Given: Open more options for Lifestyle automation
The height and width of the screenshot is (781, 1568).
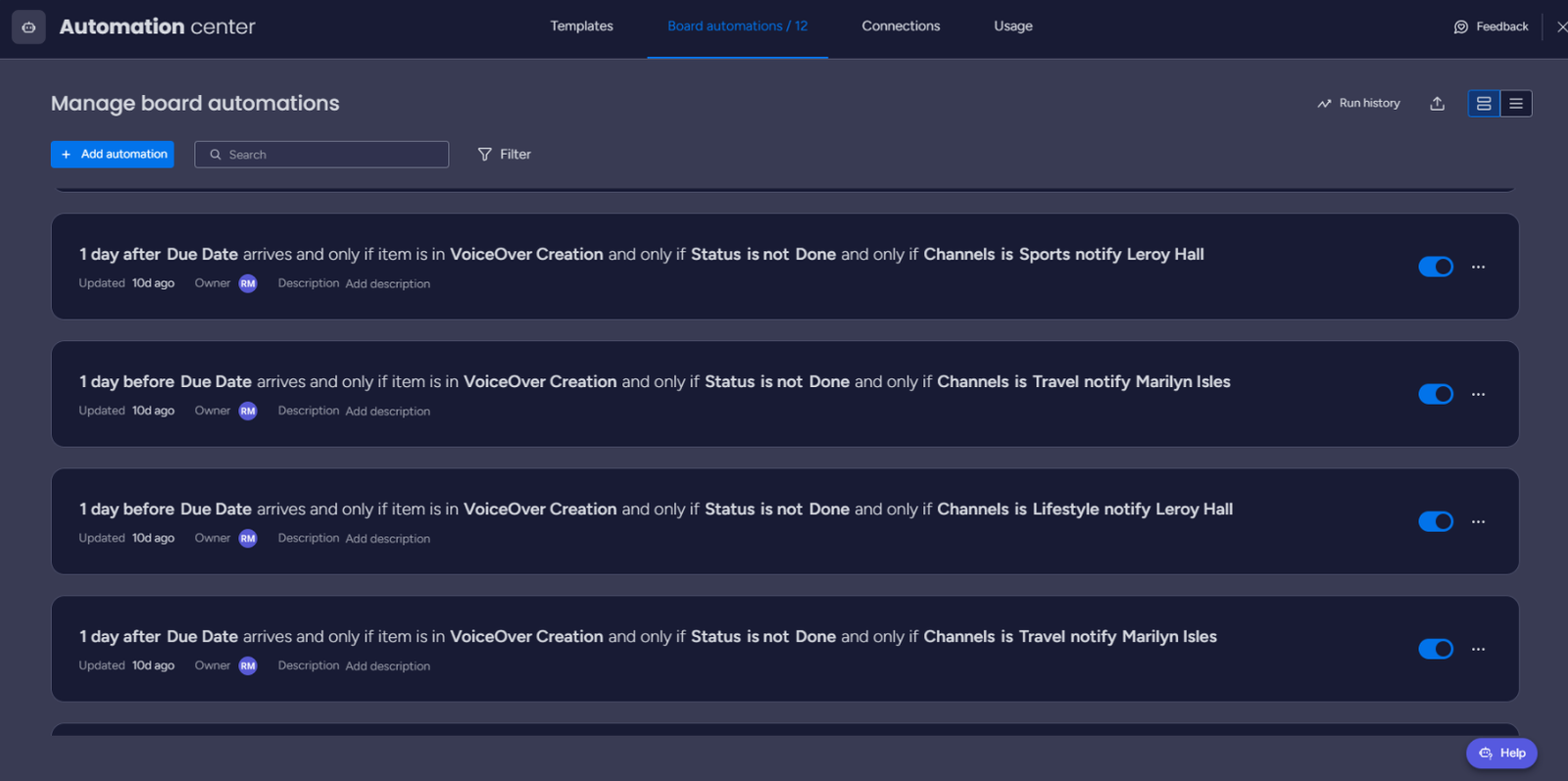Looking at the screenshot, I should [x=1478, y=521].
